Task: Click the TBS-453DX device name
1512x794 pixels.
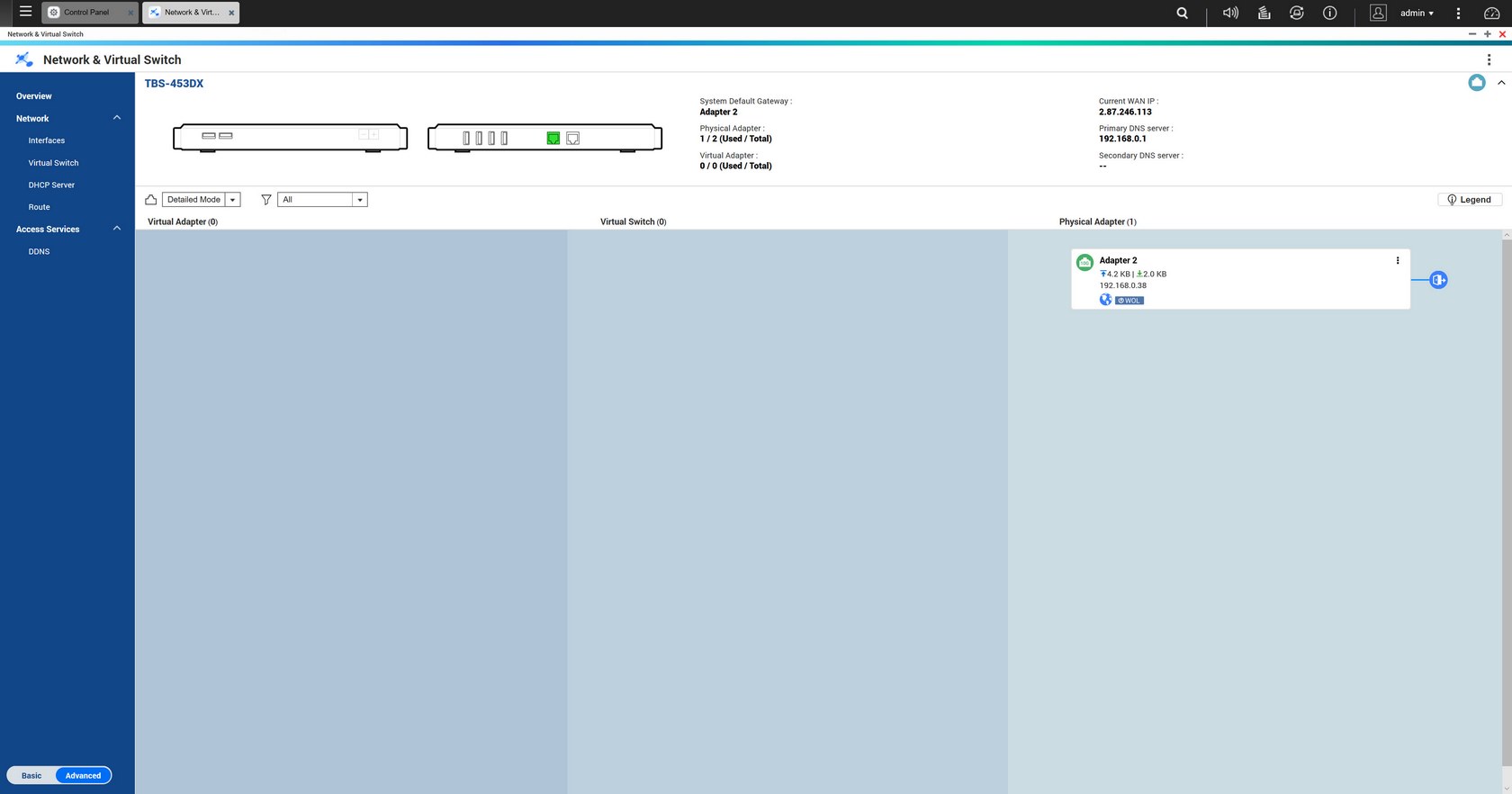Action: [x=174, y=84]
